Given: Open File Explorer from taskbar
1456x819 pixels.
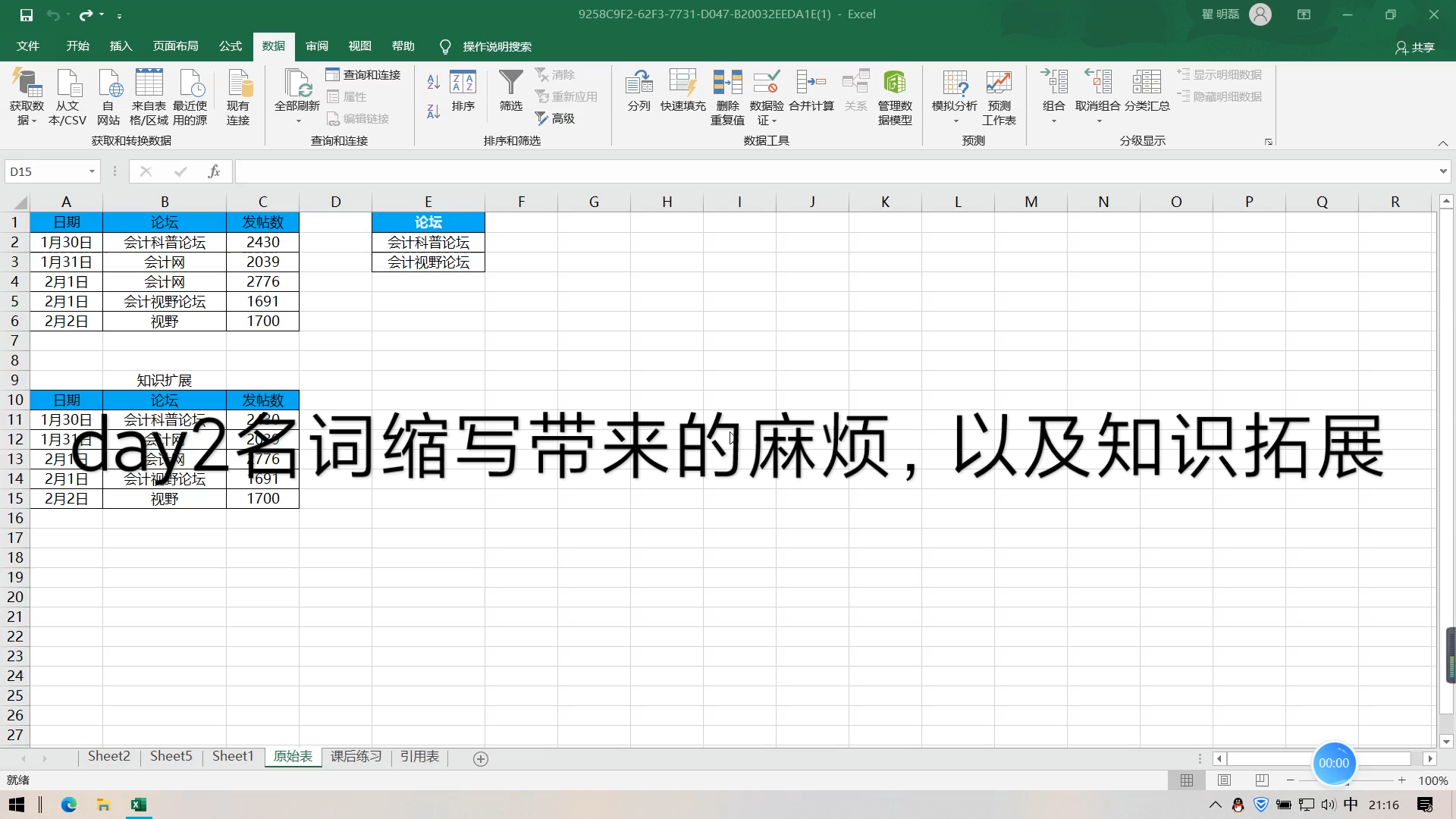Looking at the screenshot, I should point(103,805).
